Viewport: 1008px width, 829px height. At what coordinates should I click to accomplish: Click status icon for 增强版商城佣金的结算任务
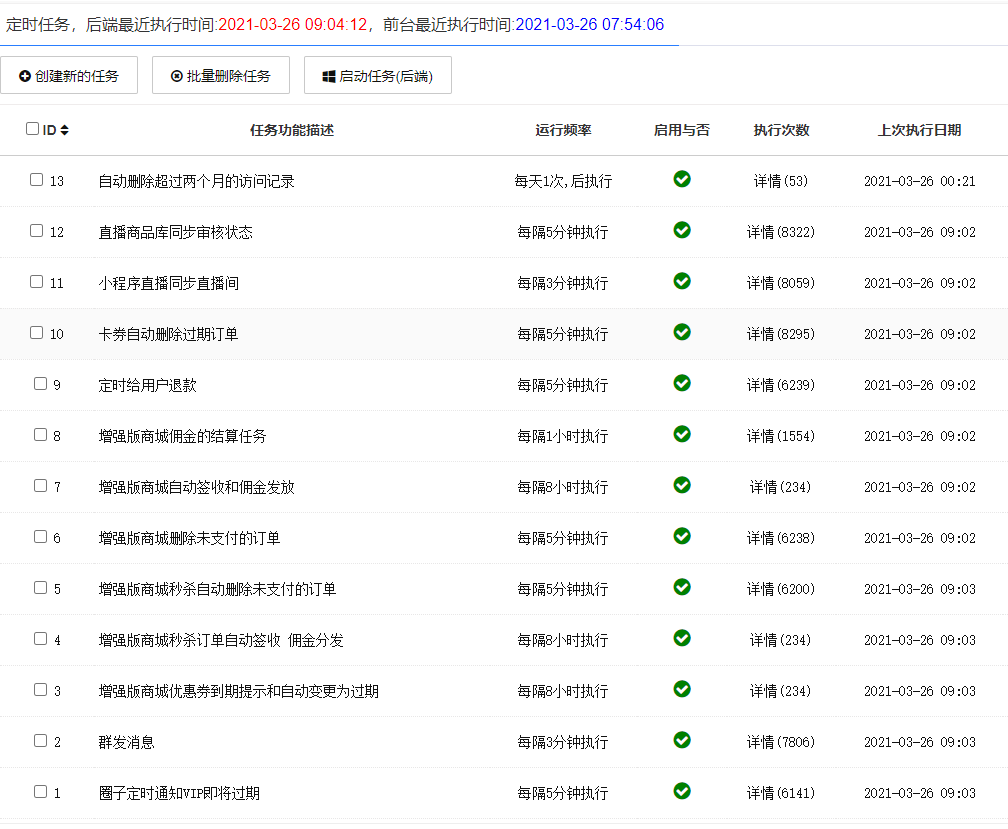point(682,434)
